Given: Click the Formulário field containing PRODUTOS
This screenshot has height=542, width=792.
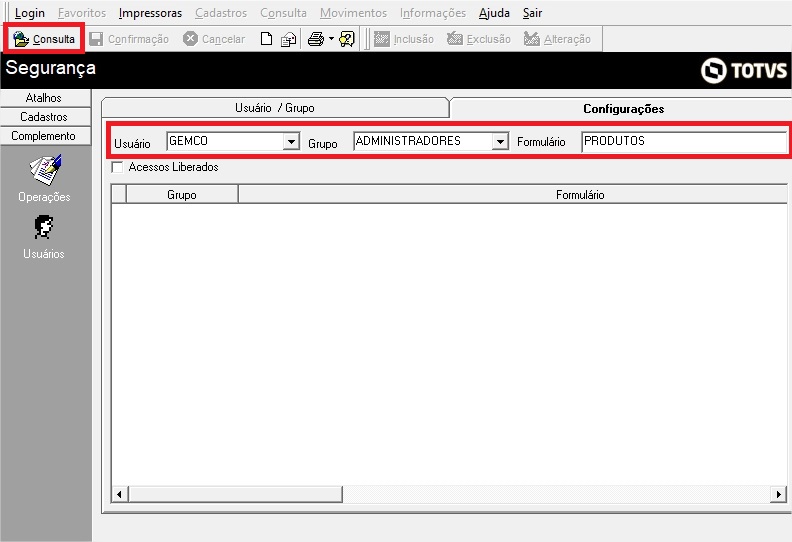Looking at the screenshot, I should coord(684,141).
